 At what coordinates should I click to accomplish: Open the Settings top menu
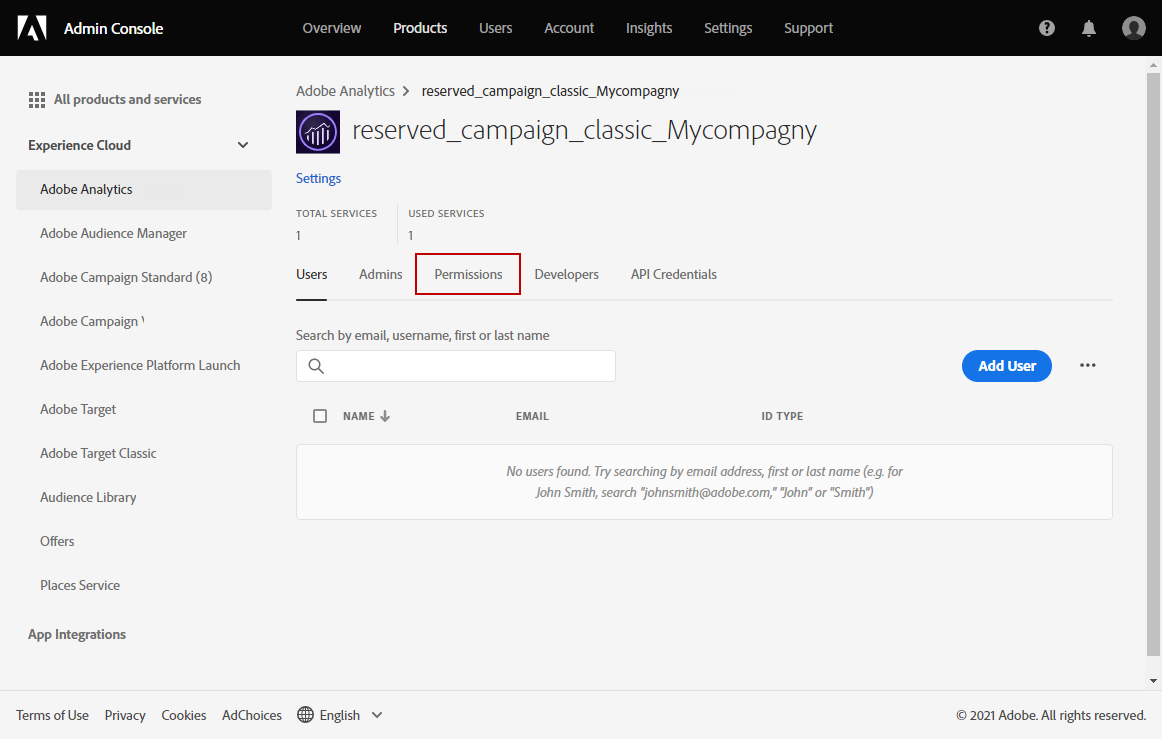coord(728,28)
